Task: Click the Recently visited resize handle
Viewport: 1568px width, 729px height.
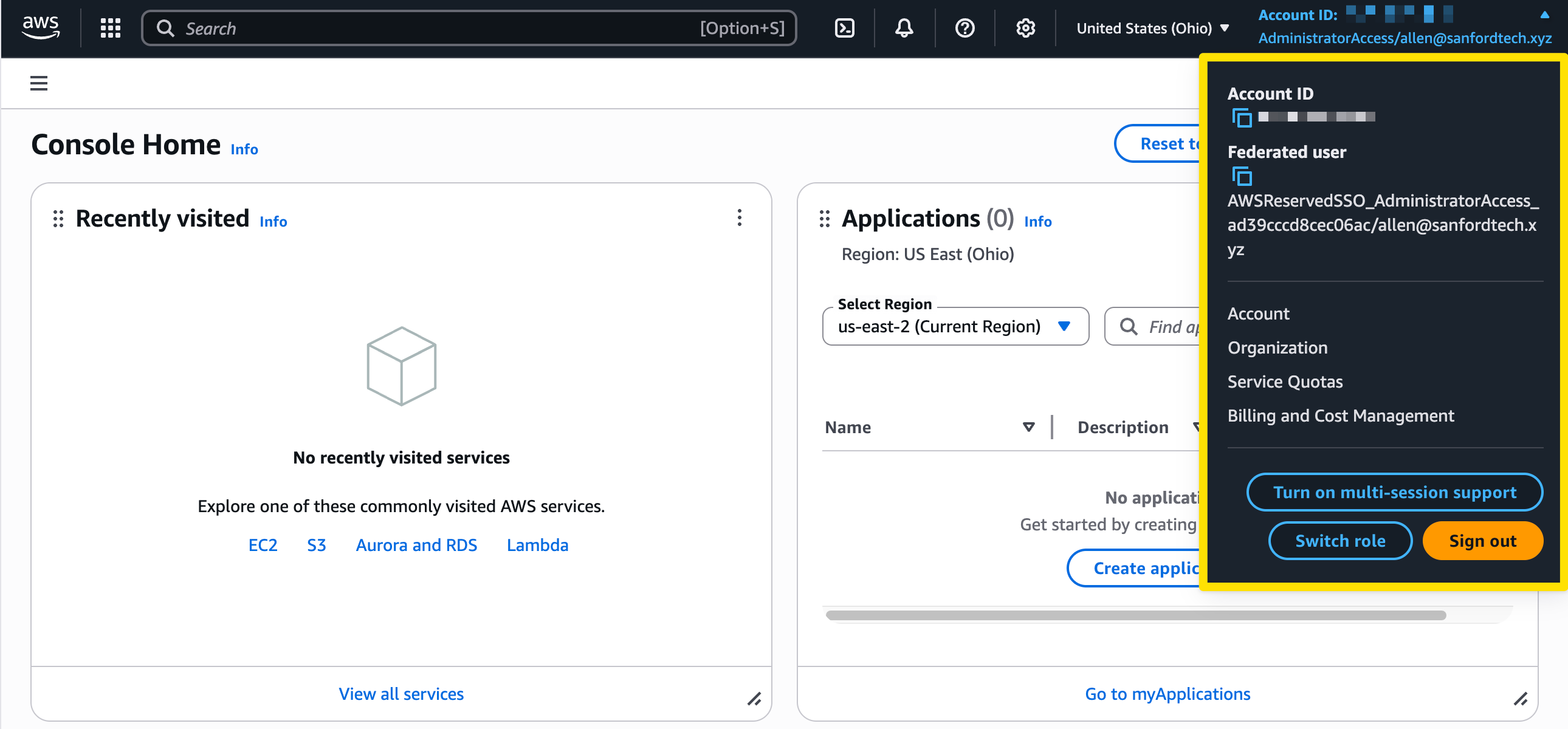Action: tap(755, 699)
